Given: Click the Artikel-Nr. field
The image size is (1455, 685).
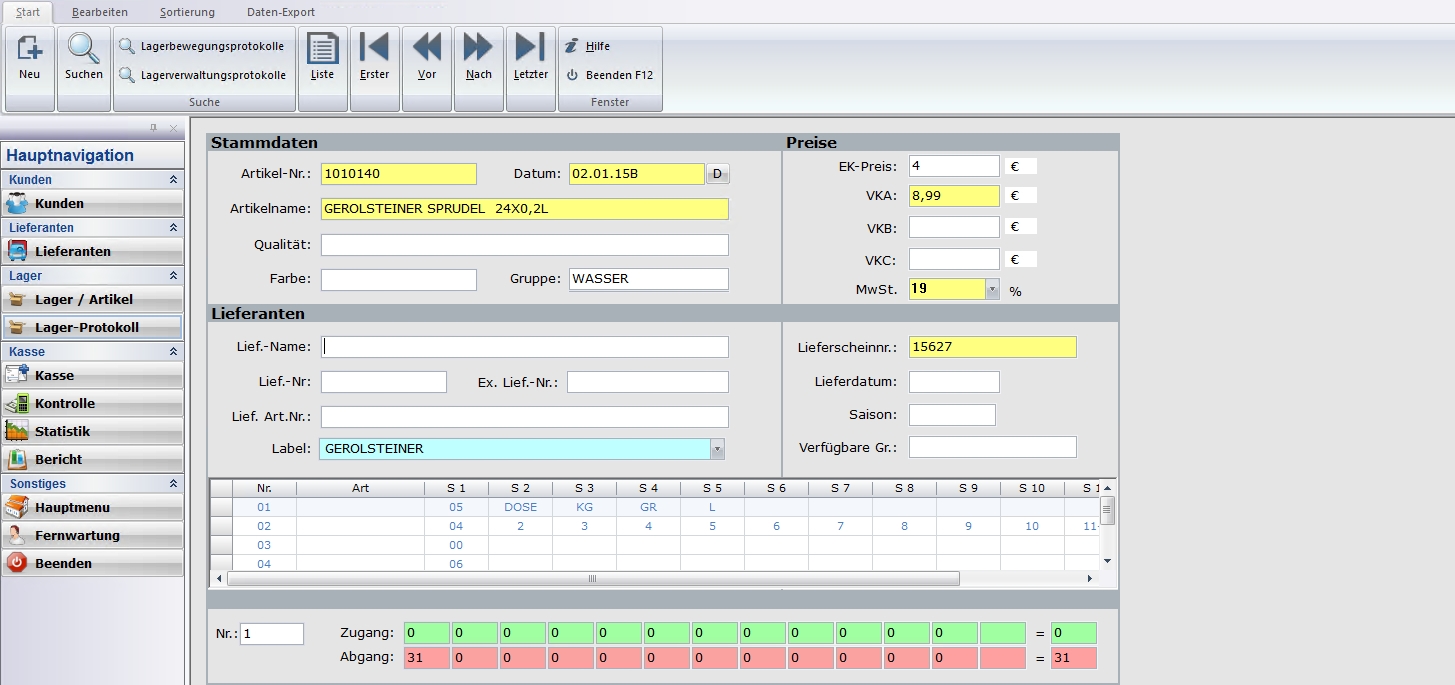Looking at the screenshot, I should pos(399,174).
